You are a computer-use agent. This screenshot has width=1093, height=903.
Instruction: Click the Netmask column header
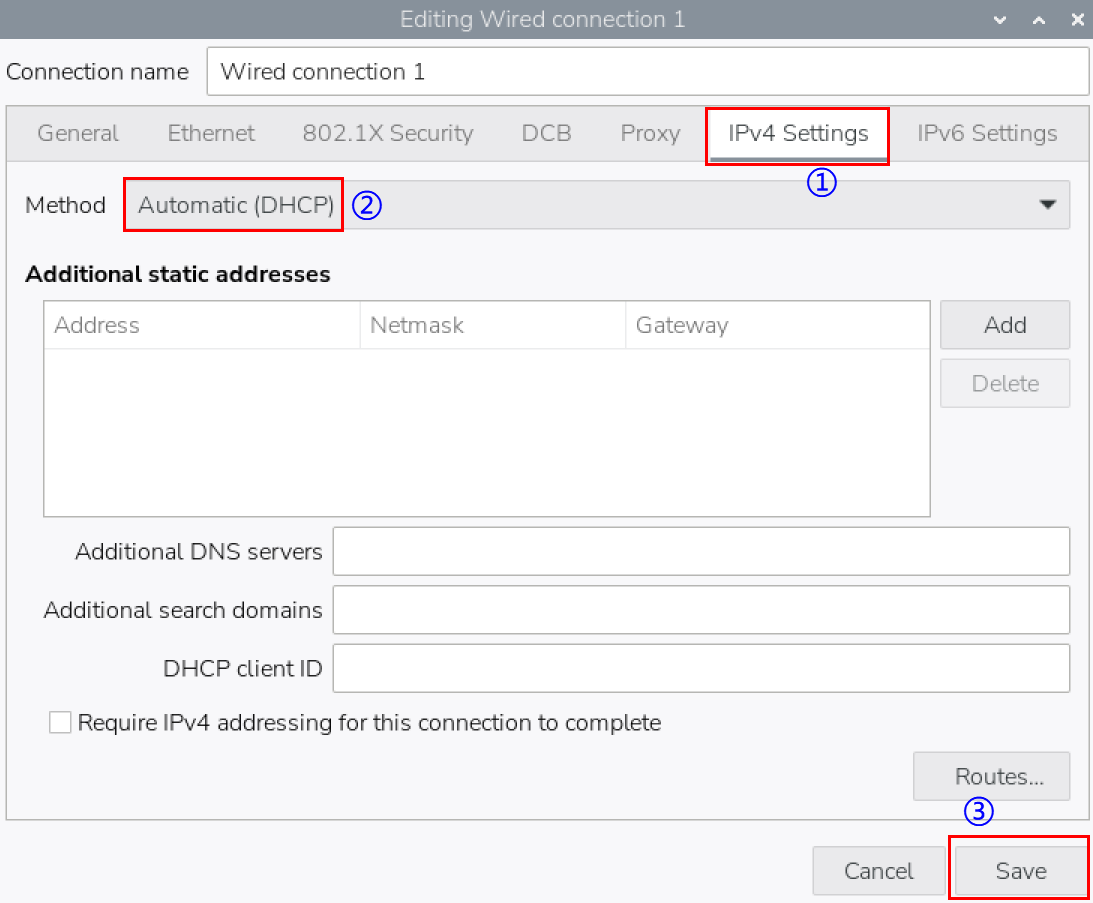(x=492, y=325)
